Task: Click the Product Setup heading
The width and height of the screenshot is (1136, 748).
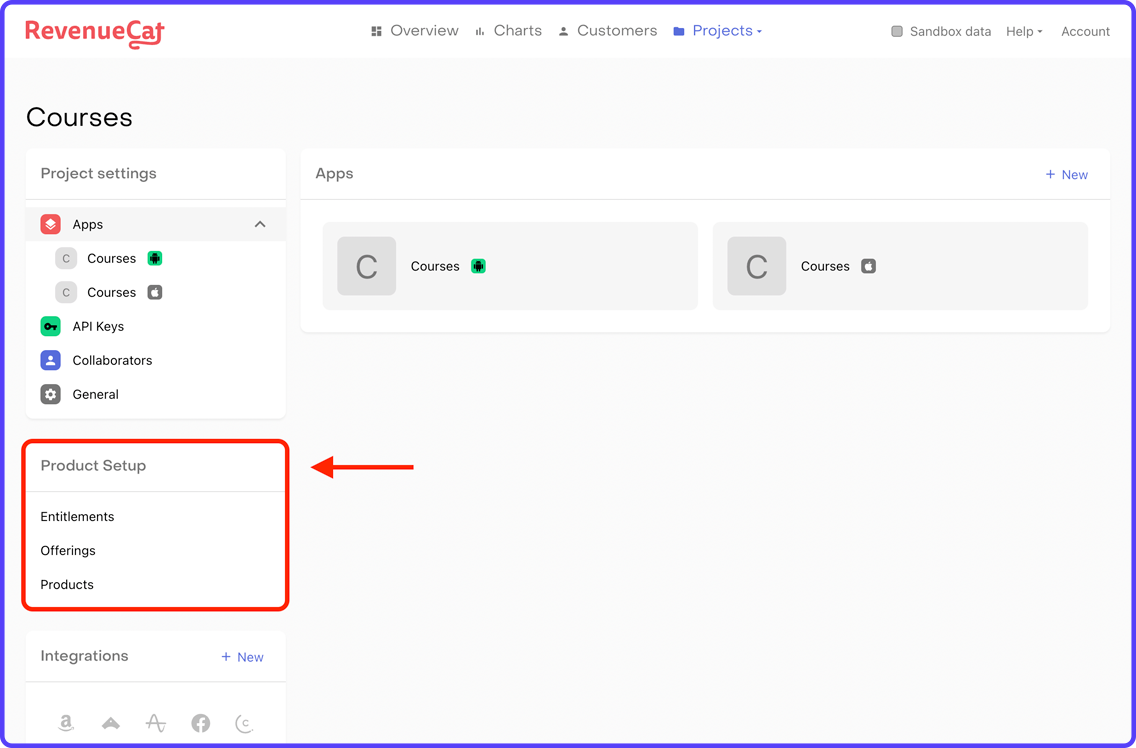Action: coord(93,465)
